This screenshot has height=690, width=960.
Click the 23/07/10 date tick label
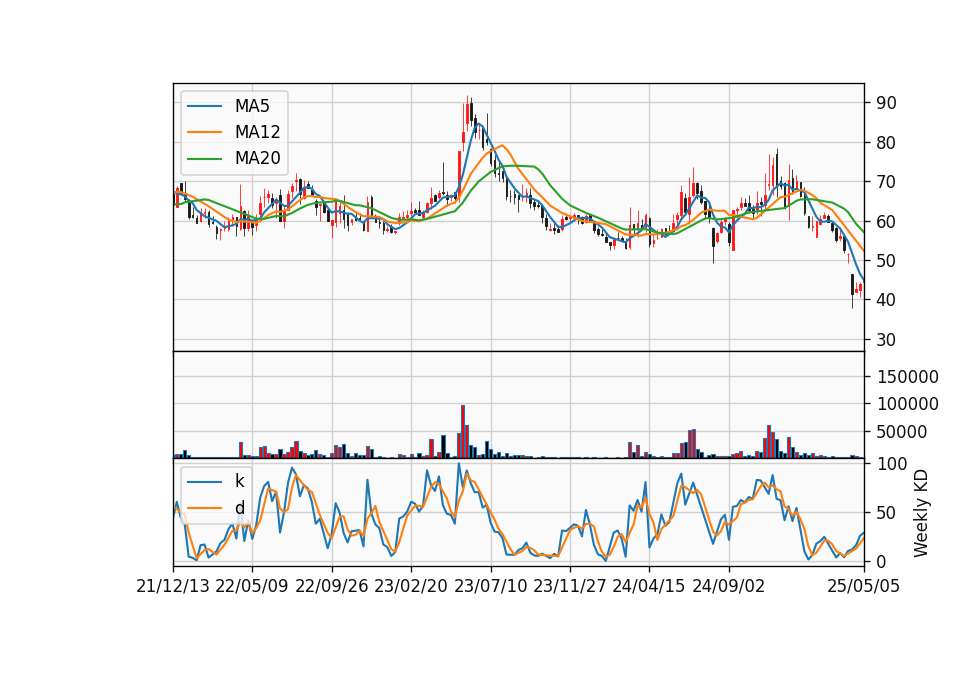(490, 586)
